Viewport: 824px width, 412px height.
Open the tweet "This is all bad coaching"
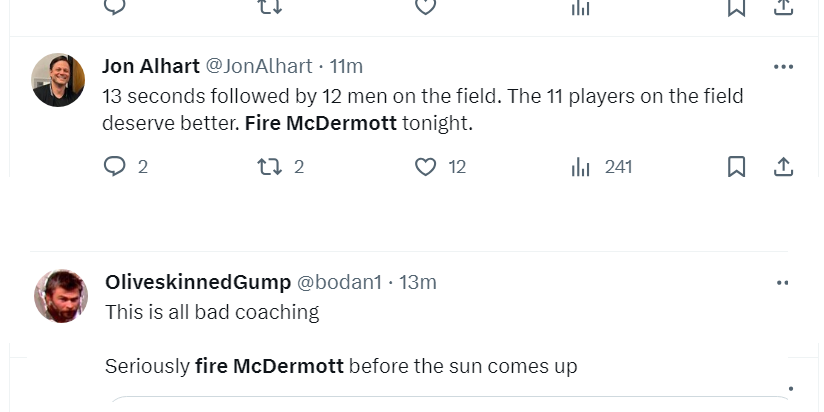(x=212, y=312)
